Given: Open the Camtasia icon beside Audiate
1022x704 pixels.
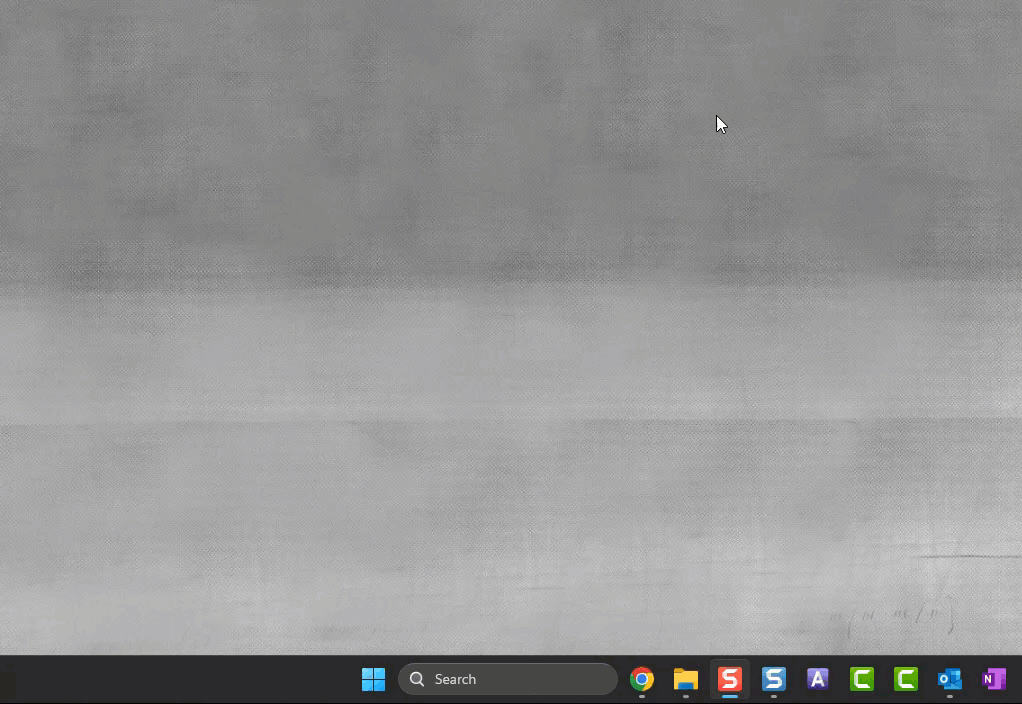Looking at the screenshot, I should pyautogui.click(x=862, y=679).
